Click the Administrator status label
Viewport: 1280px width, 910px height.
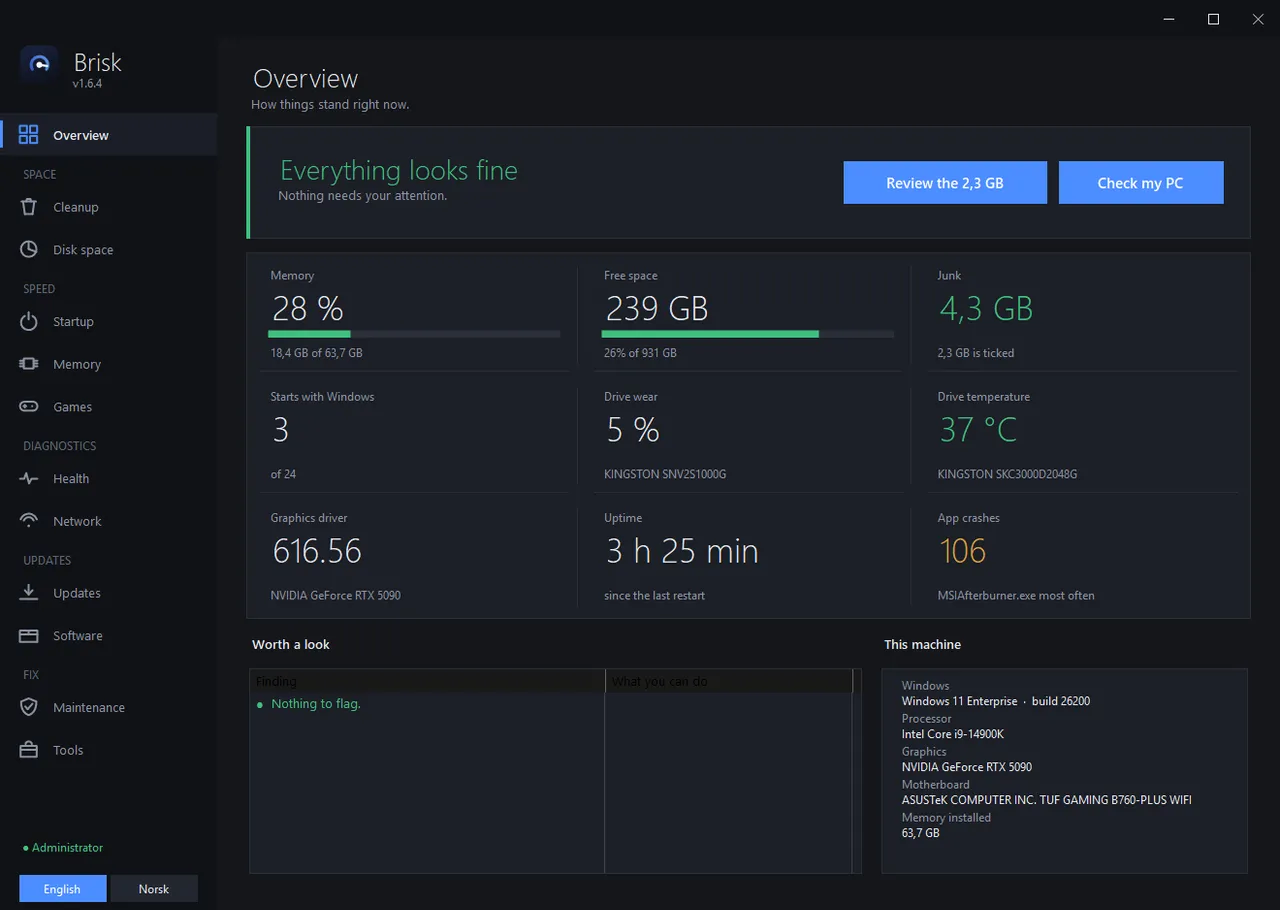(63, 848)
